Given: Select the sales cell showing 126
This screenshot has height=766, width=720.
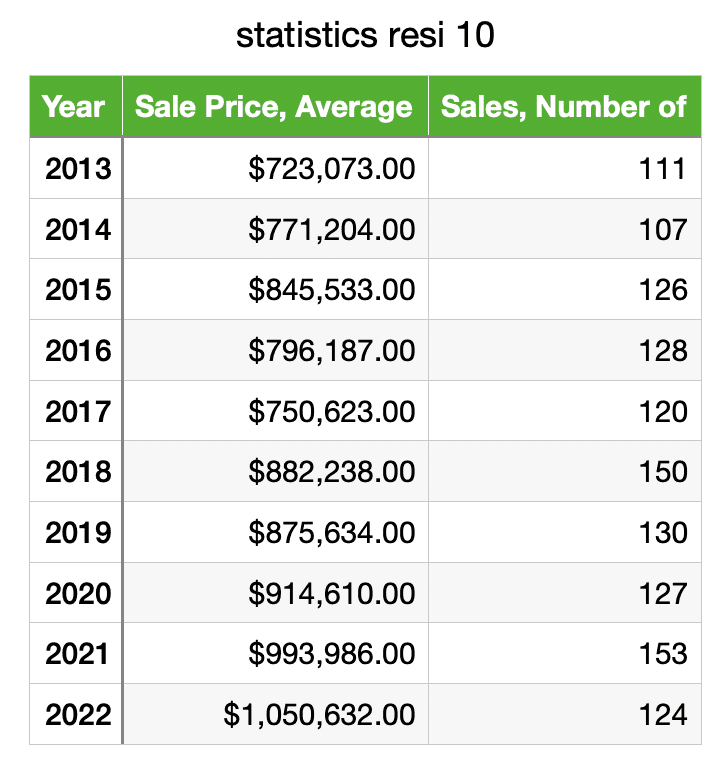Looking at the screenshot, I should (662, 290).
